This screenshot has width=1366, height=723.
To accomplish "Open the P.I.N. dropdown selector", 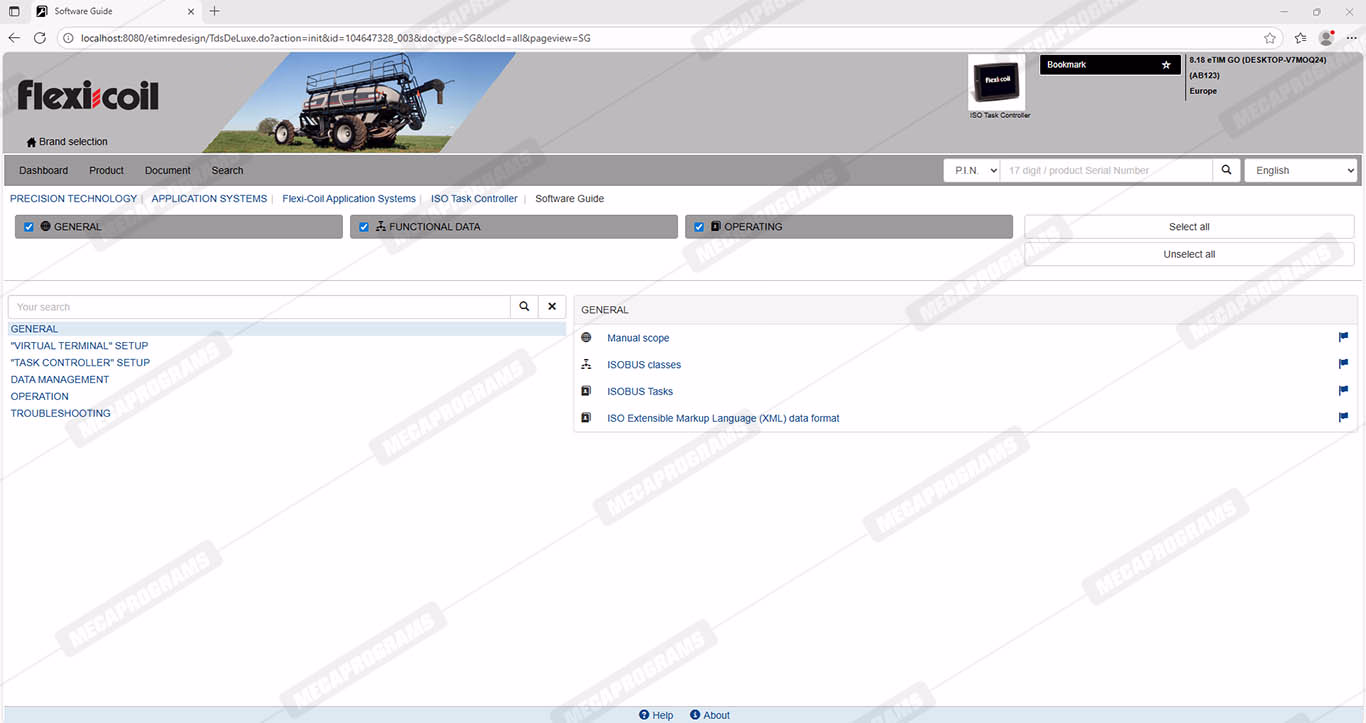I will coord(971,171).
